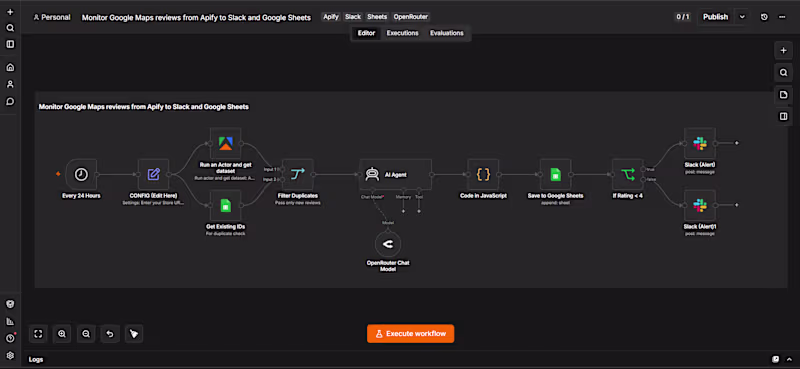Go to Home in left sidebar
Screen dimensions: 800x369
10,67
